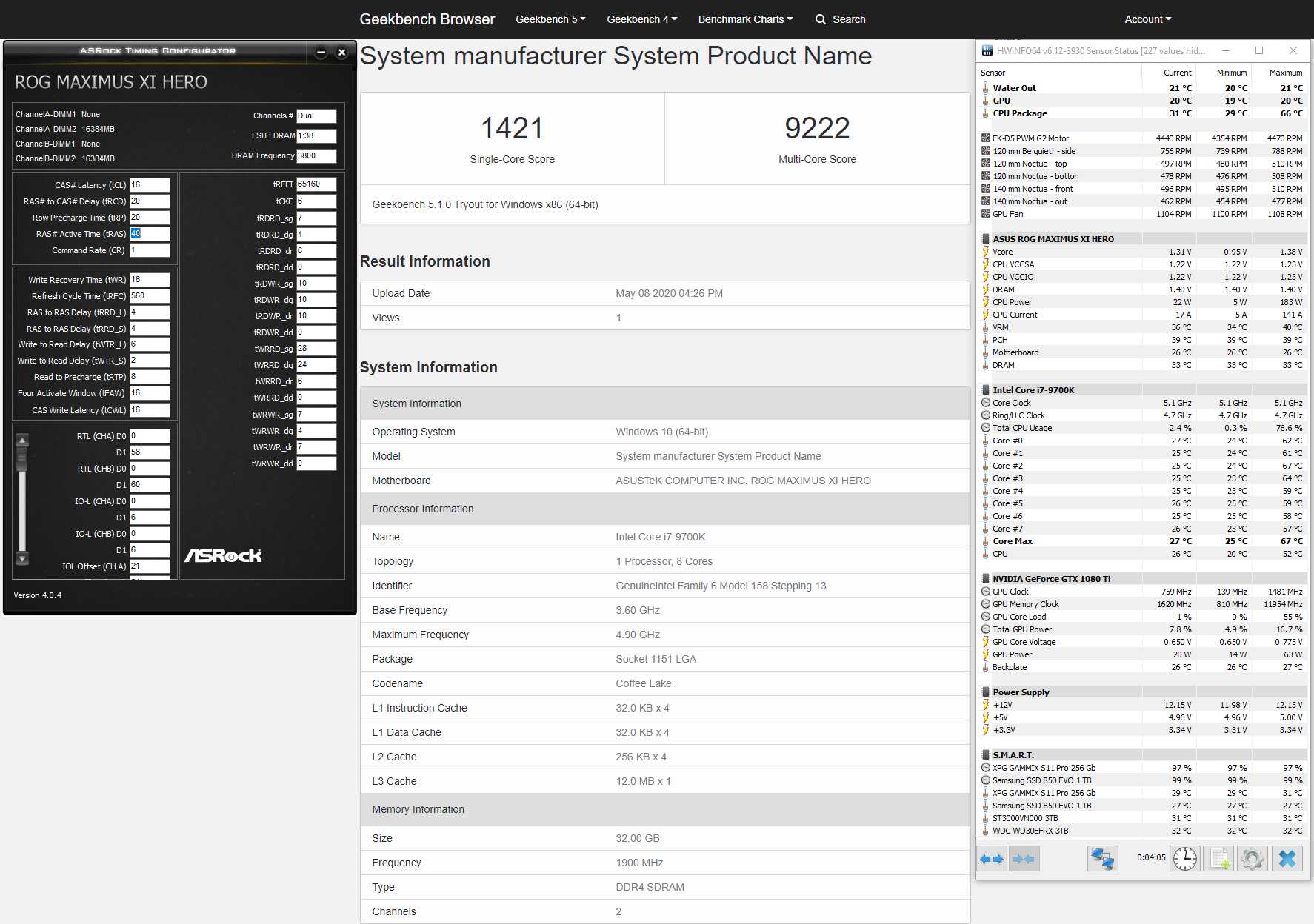Click the upload date May 08 2020 04:26 PM
This screenshot has height=924, width=1314.
point(669,293)
